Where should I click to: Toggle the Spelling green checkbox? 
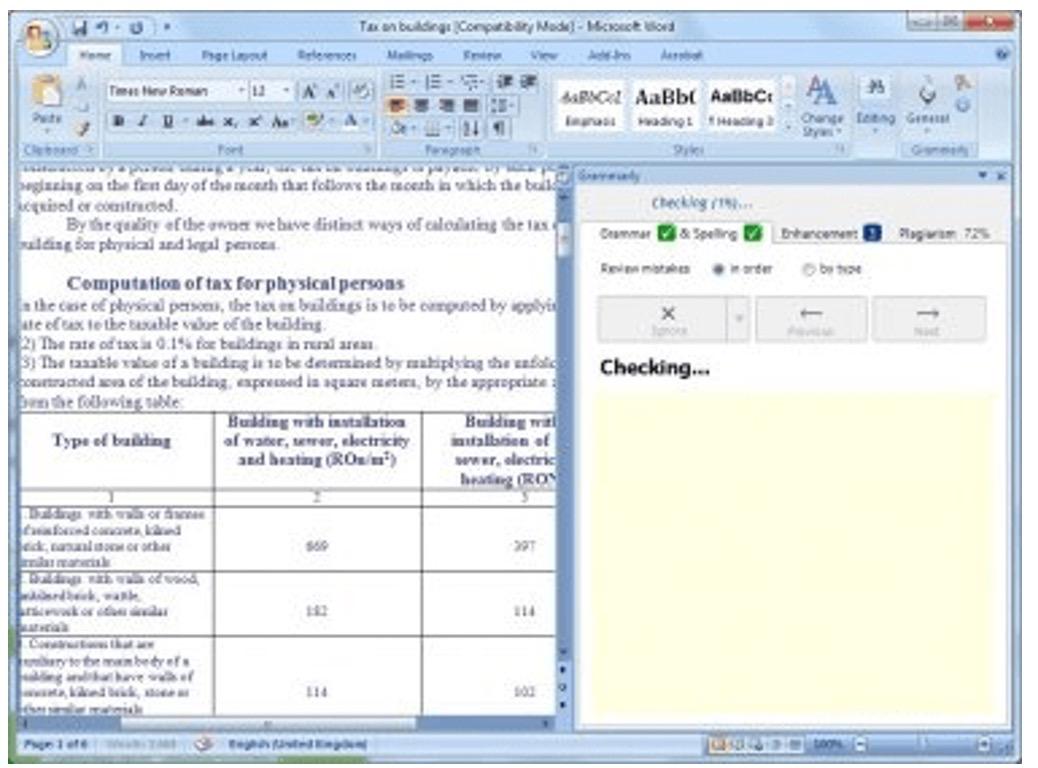click(753, 233)
